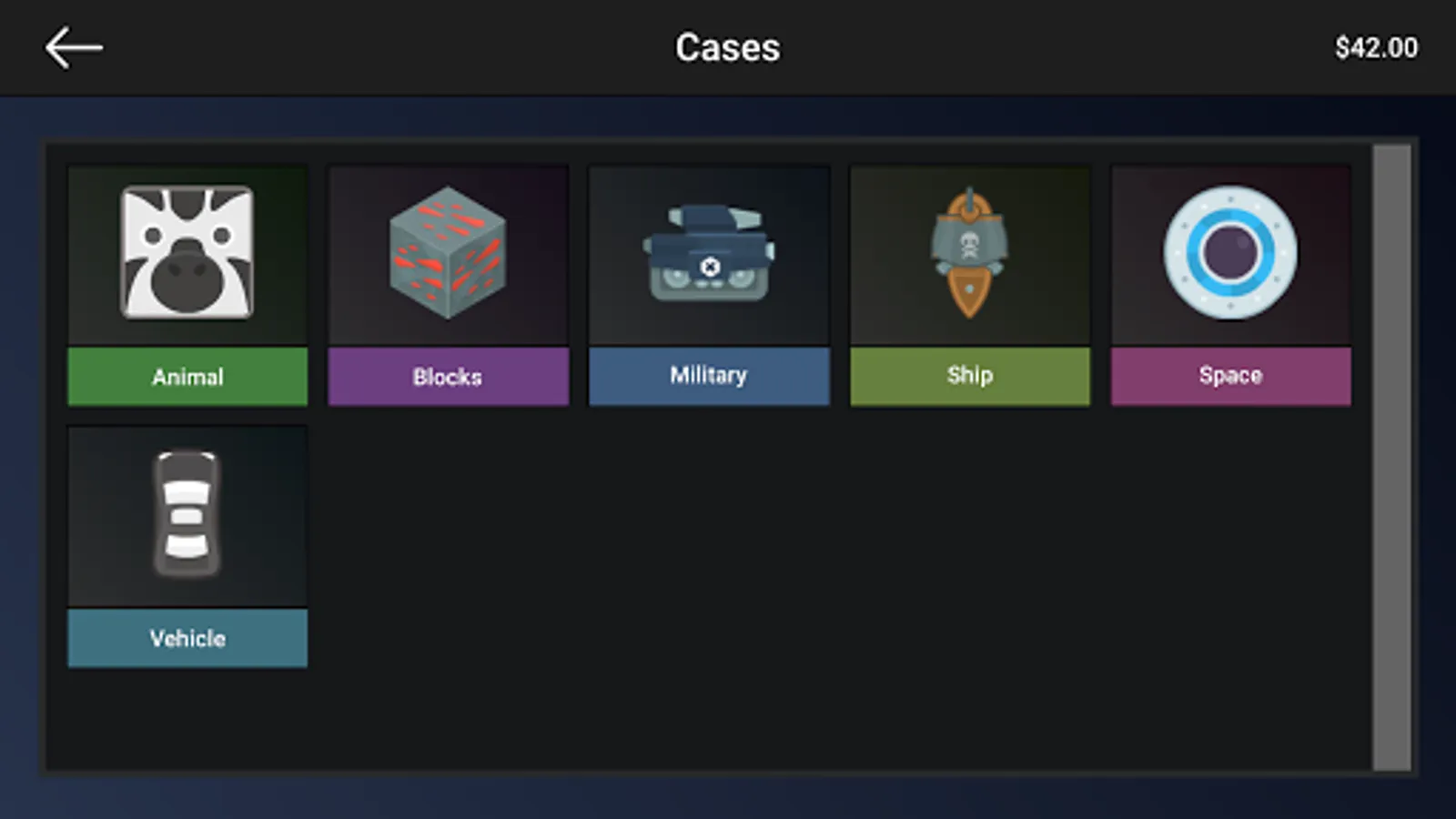
Task: Click the Cases page title
Action: (727, 48)
